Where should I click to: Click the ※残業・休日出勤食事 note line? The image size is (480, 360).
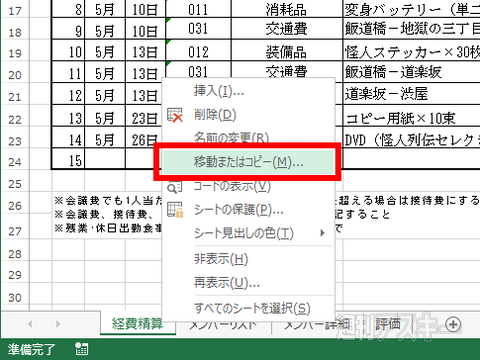tap(108, 228)
